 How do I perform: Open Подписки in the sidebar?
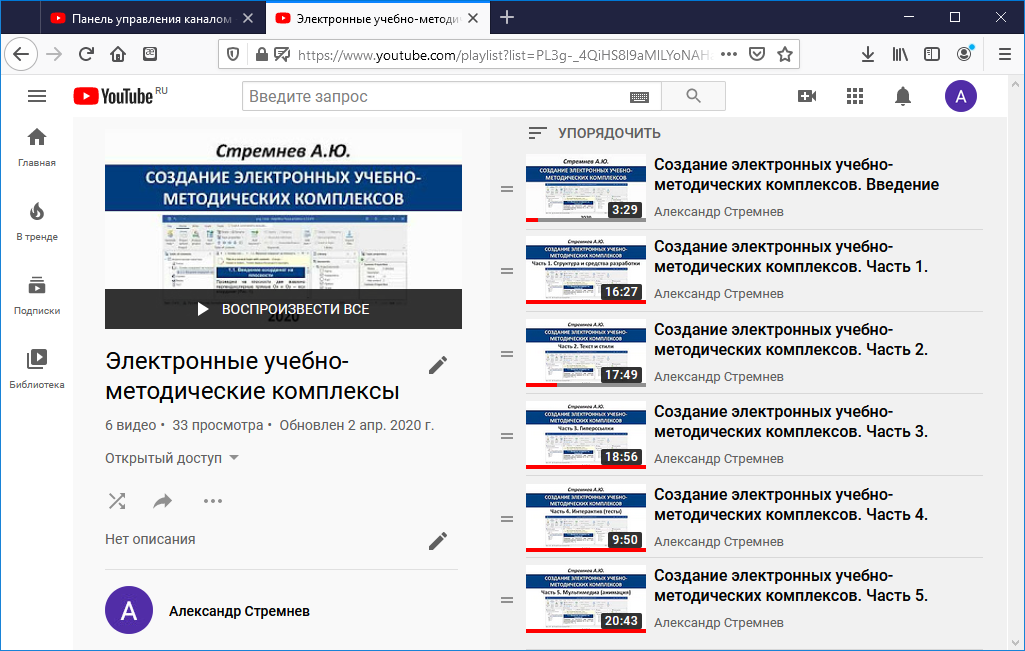[37, 295]
